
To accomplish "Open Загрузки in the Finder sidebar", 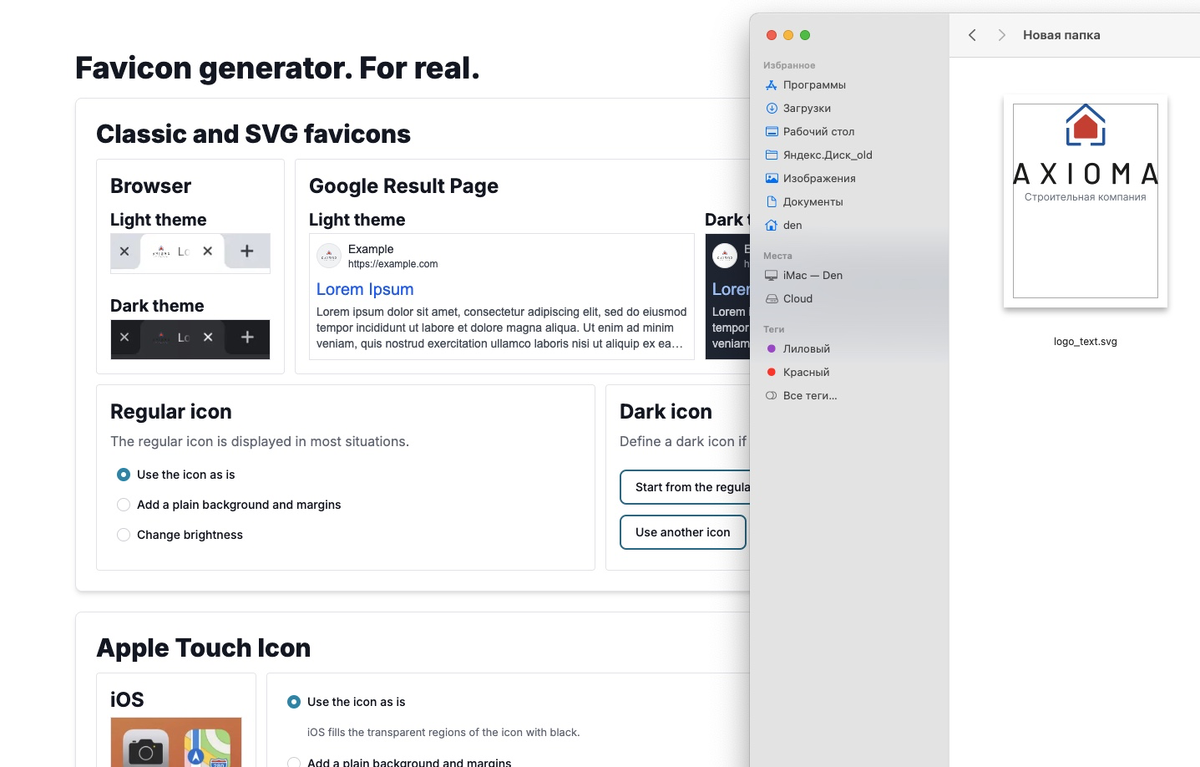I will (808, 108).
